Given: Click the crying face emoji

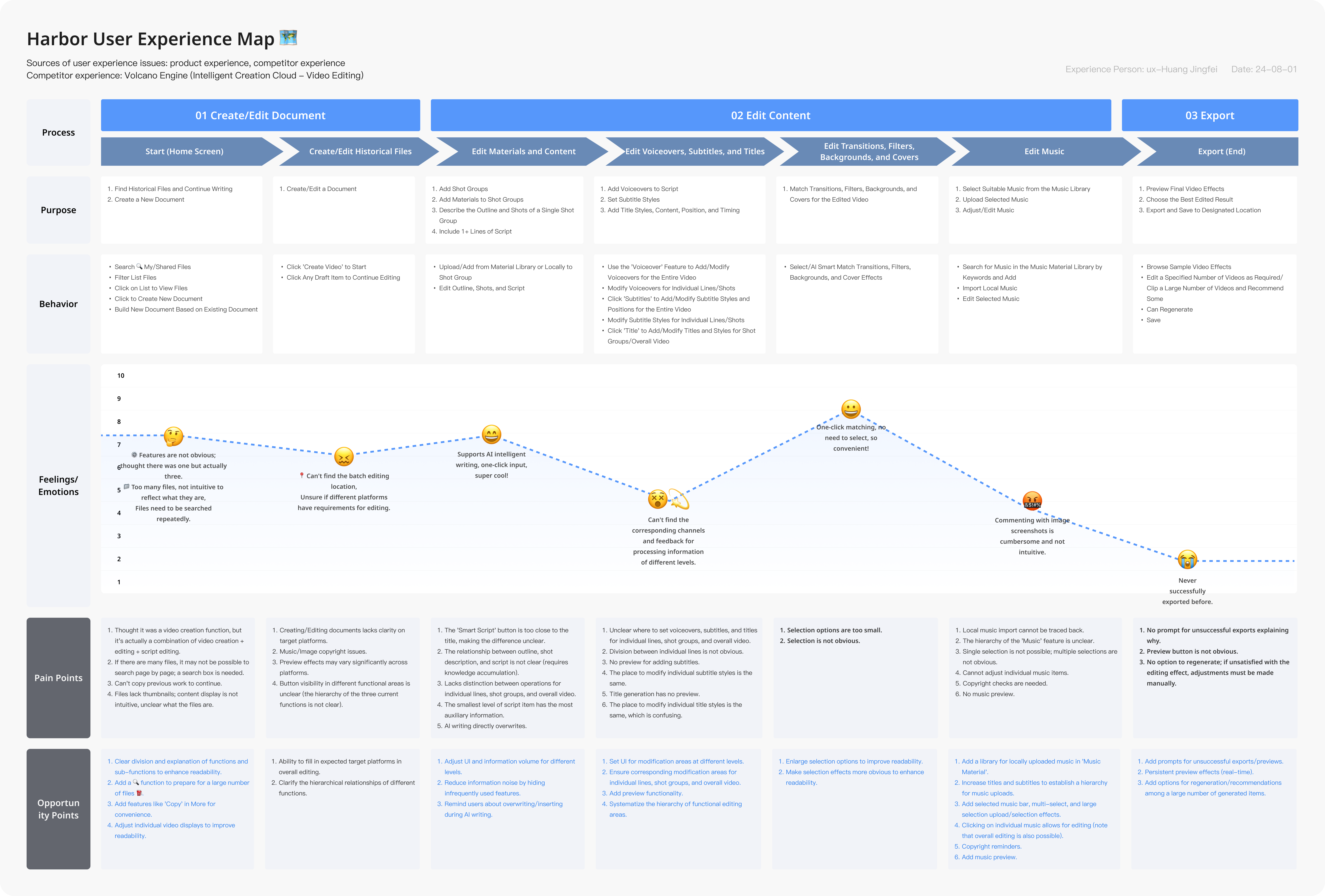Looking at the screenshot, I should coord(1187,559).
